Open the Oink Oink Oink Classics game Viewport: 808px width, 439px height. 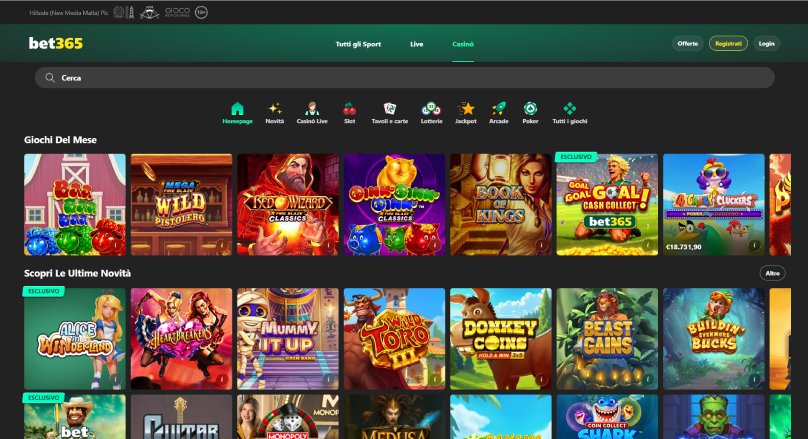(x=394, y=205)
